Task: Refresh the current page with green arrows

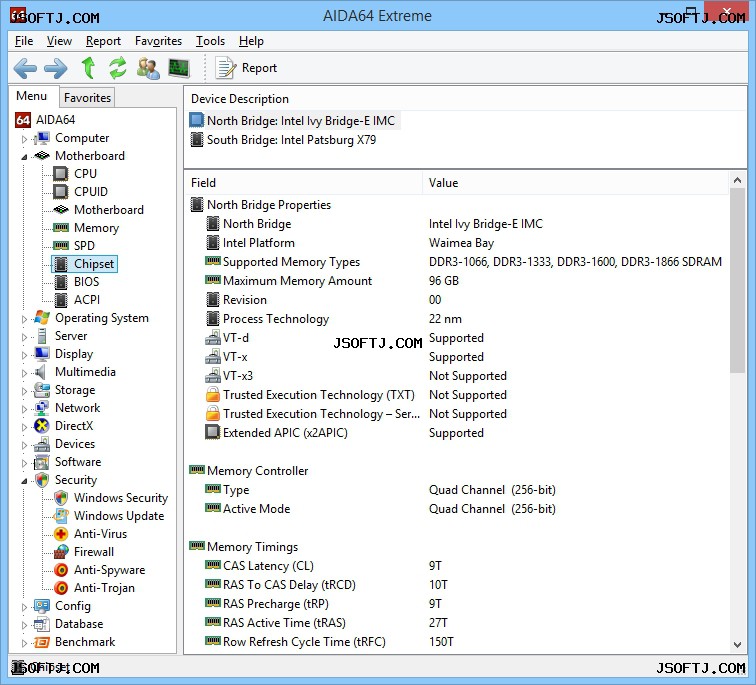Action: (x=118, y=67)
